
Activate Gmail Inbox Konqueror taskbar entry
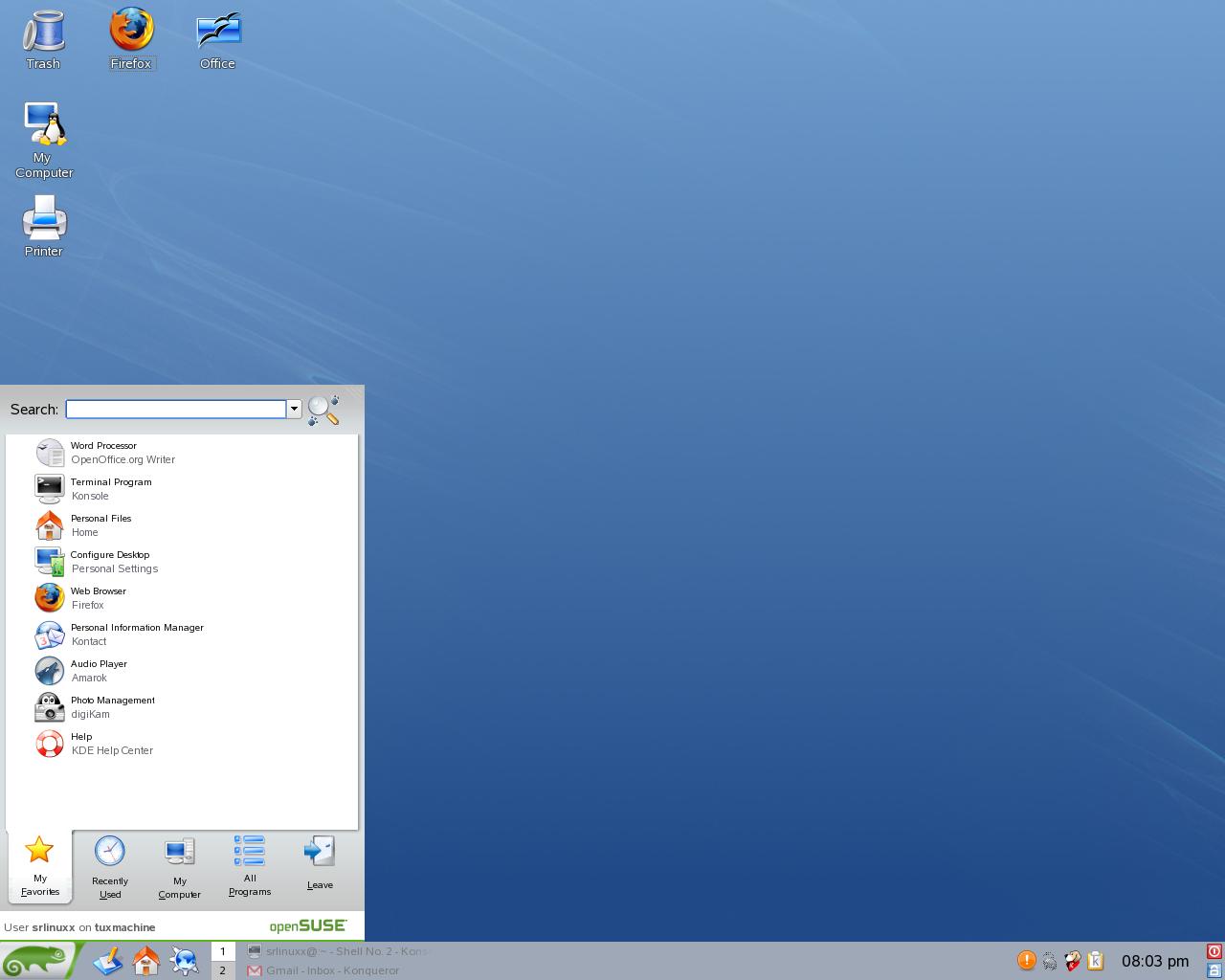(x=338, y=970)
